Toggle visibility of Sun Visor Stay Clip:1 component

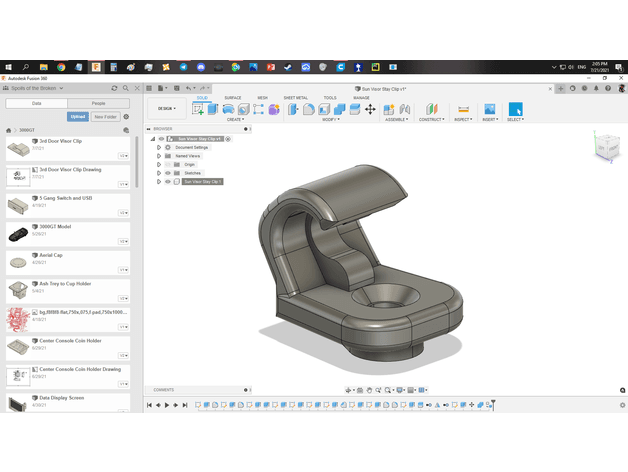point(168,182)
